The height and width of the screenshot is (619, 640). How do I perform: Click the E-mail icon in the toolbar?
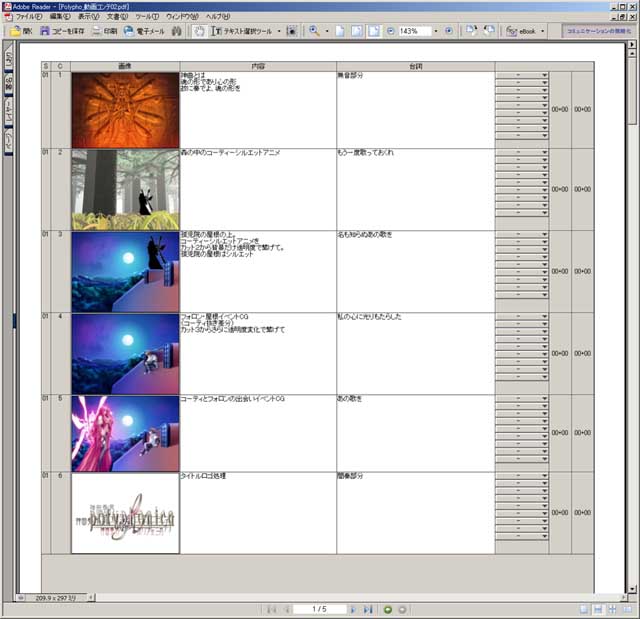coord(129,31)
